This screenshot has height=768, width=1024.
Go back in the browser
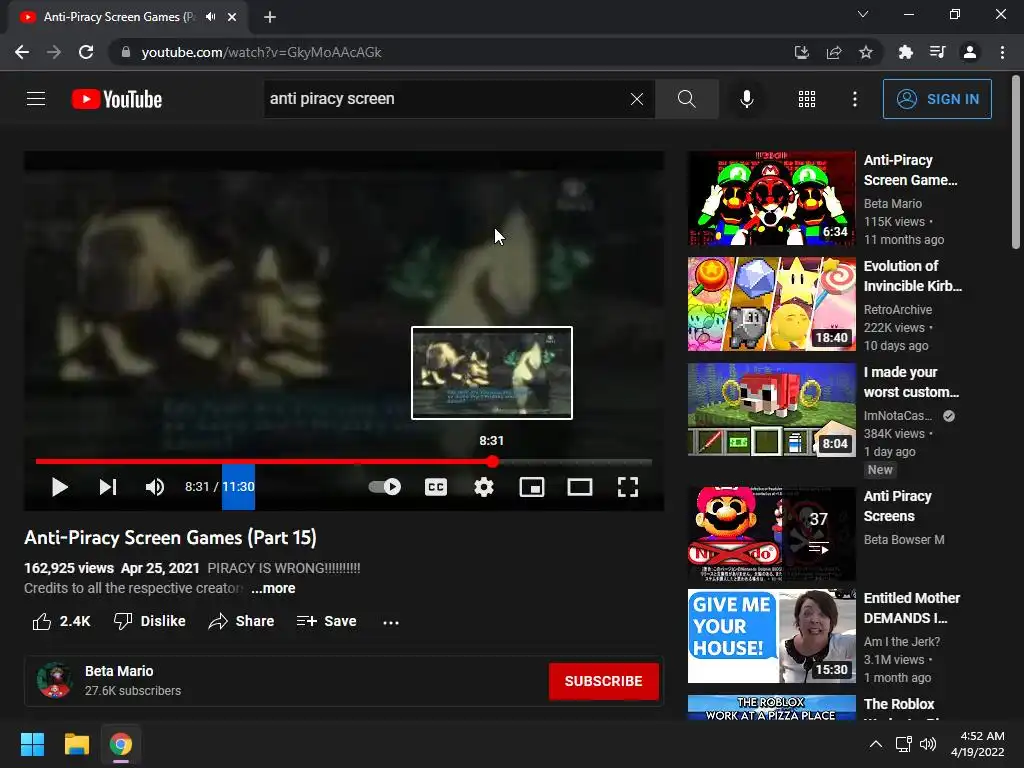[22, 52]
